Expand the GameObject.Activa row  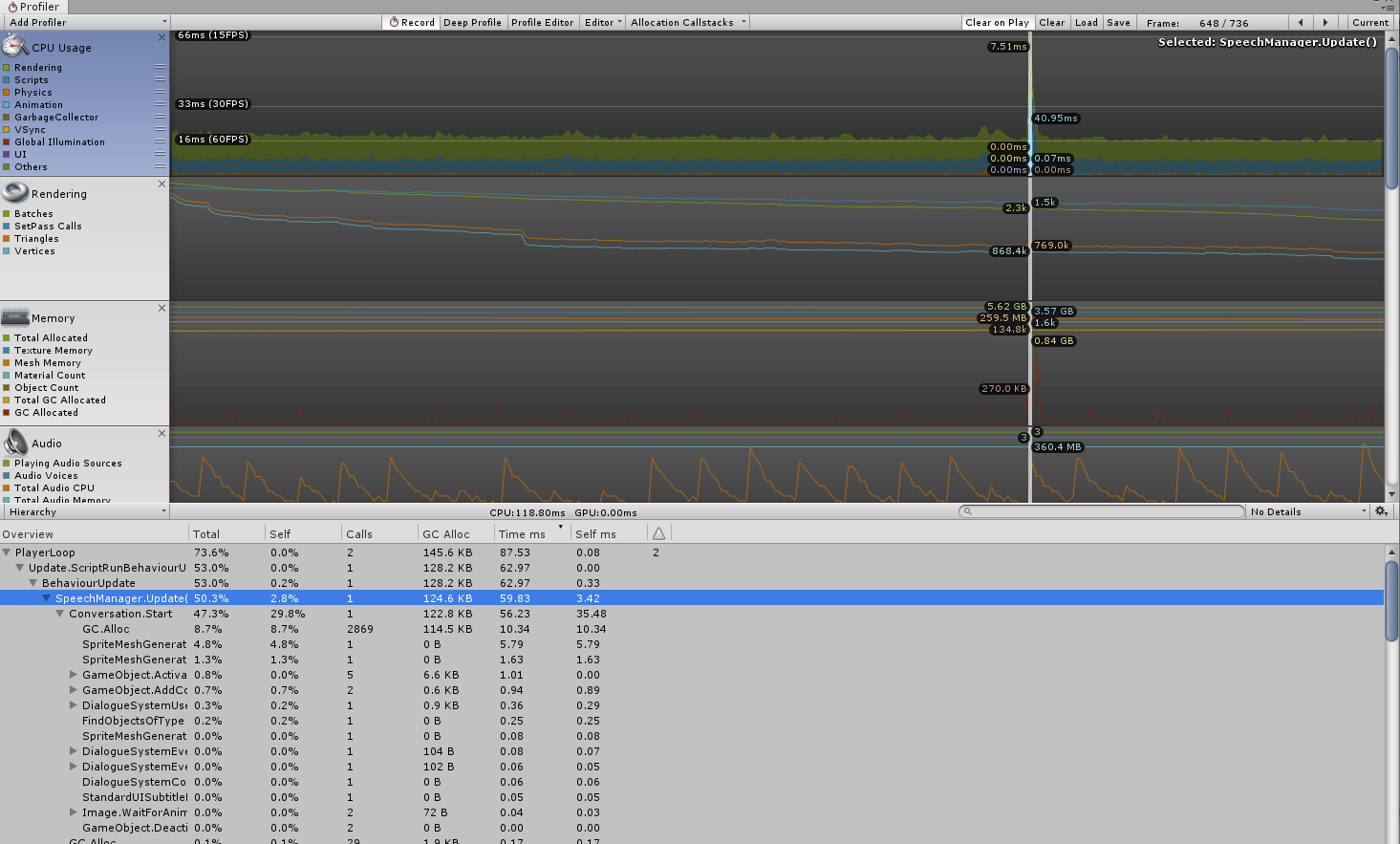click(75, 675)
